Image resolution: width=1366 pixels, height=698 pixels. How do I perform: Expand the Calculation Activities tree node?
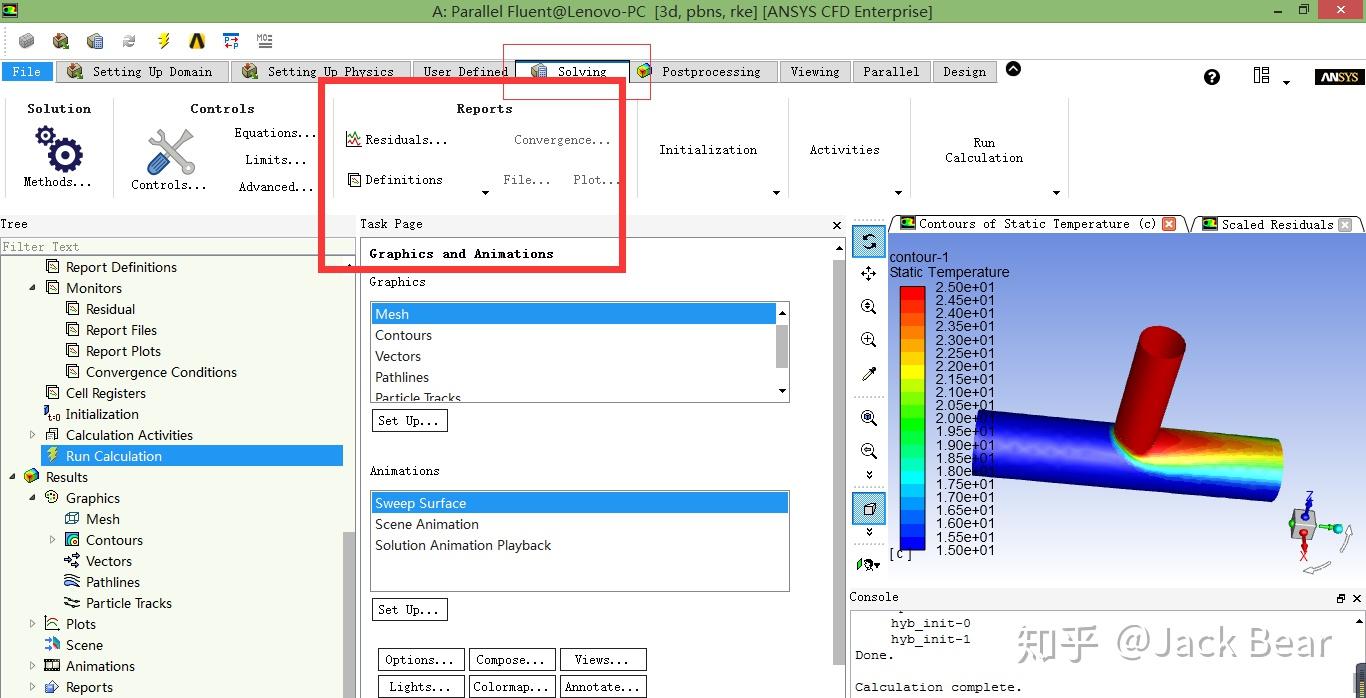tap(31, 435)
